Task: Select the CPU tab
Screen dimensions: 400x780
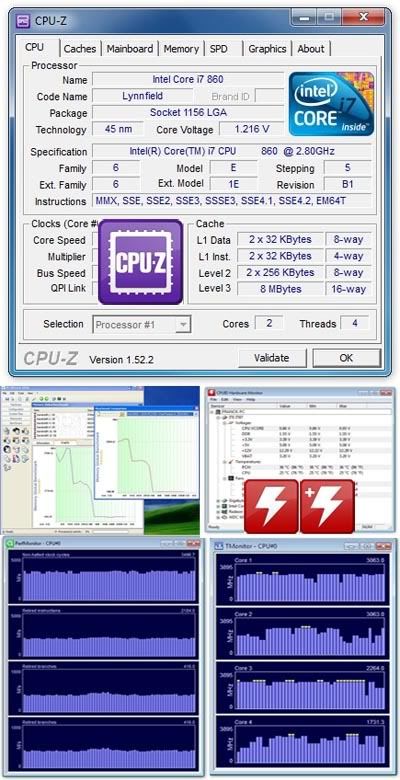Action: pyautogui.click(x=34, y=47)
